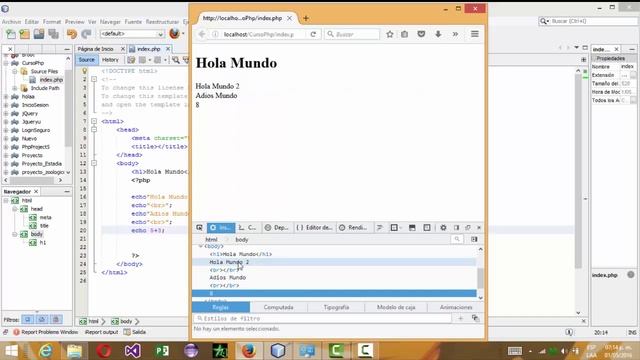
Task: Open the Editor de estilos devtools tab
Action: (314, 228)
